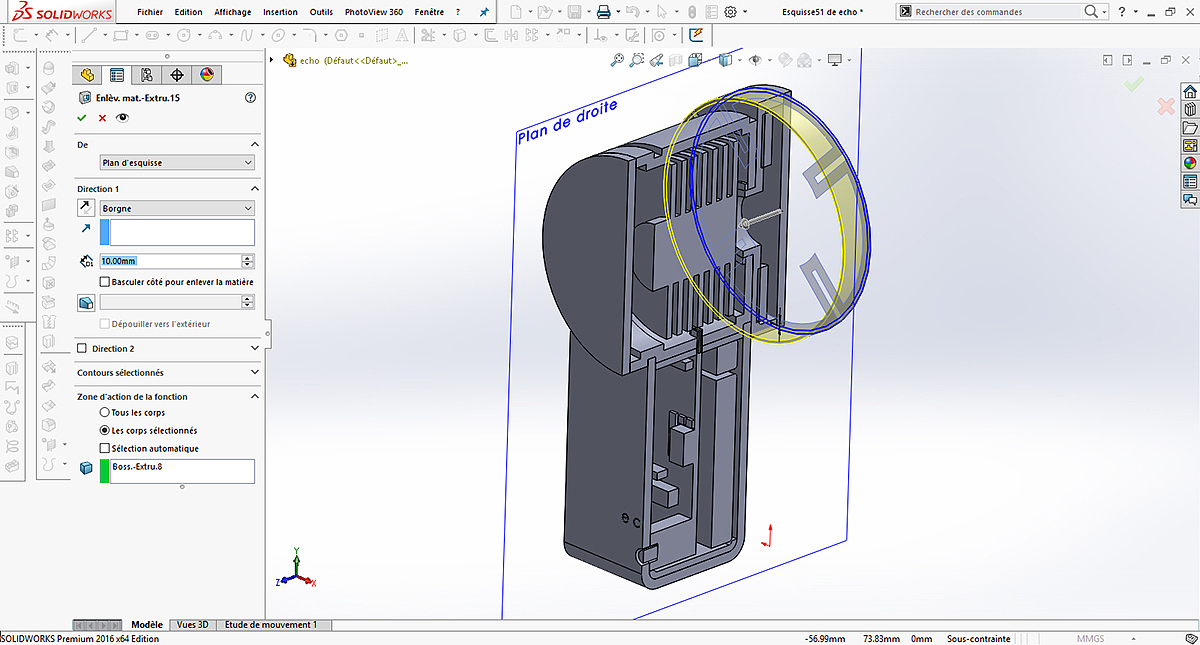Cancel the feature with red X
Image resolution: width=1200 pixels, height=645 pixels.
(102, 118)
